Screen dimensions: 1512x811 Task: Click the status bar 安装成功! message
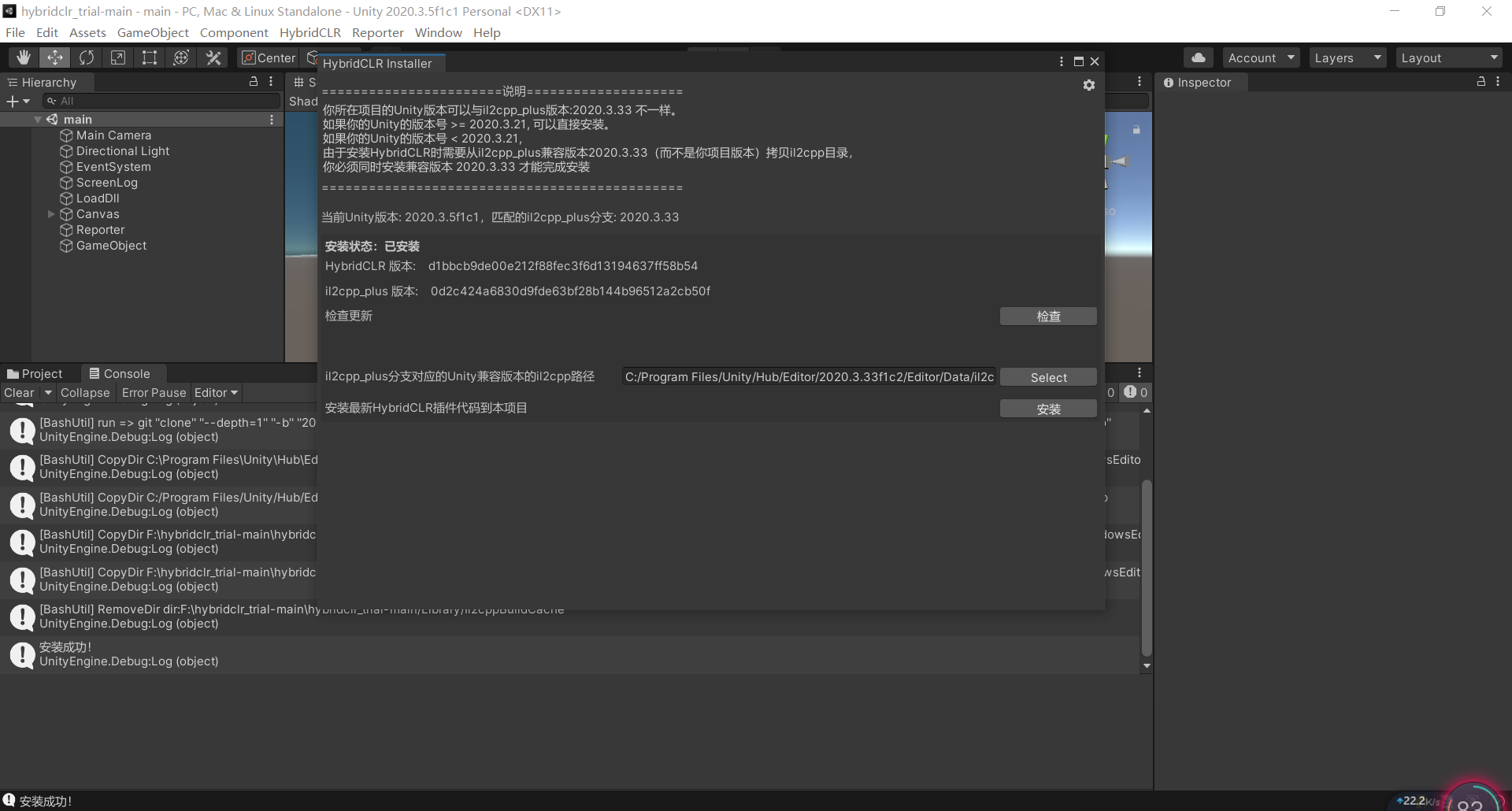[x=45, y=801]
